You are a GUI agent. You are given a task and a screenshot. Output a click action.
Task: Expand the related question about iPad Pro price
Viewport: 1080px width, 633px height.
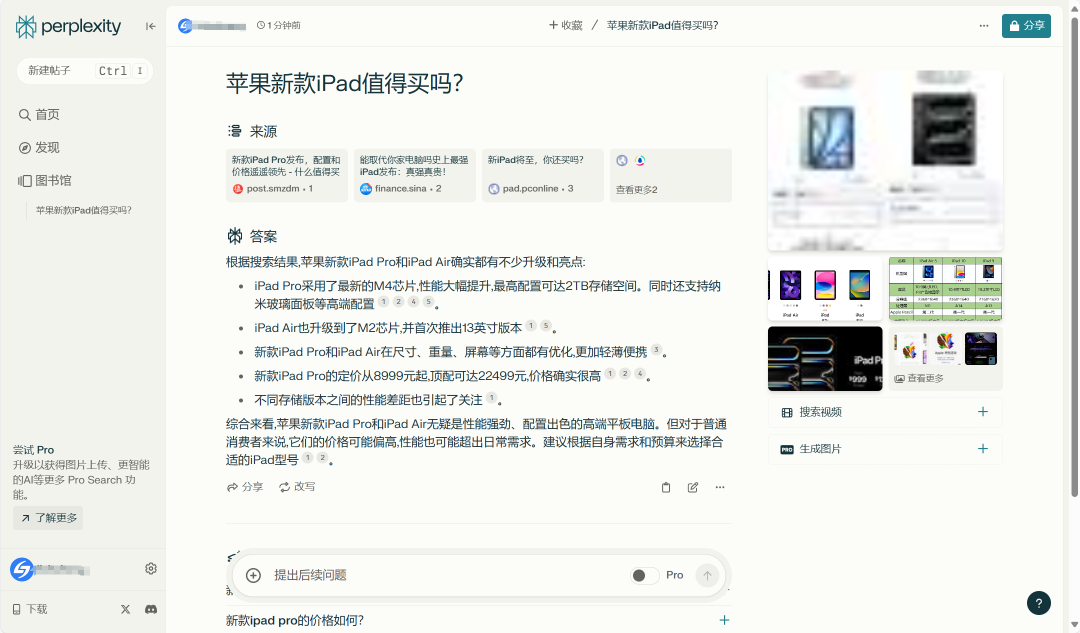click(x=724, y=620)
